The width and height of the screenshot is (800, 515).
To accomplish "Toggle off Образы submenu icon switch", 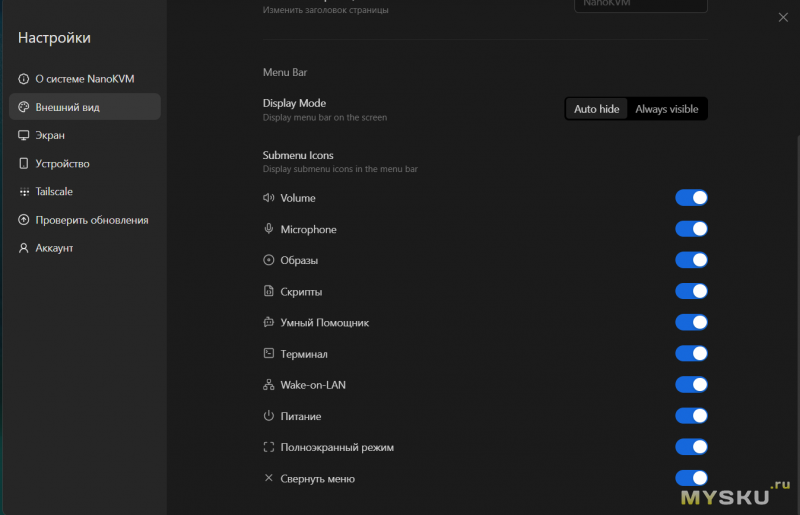I will coord(691,260).
